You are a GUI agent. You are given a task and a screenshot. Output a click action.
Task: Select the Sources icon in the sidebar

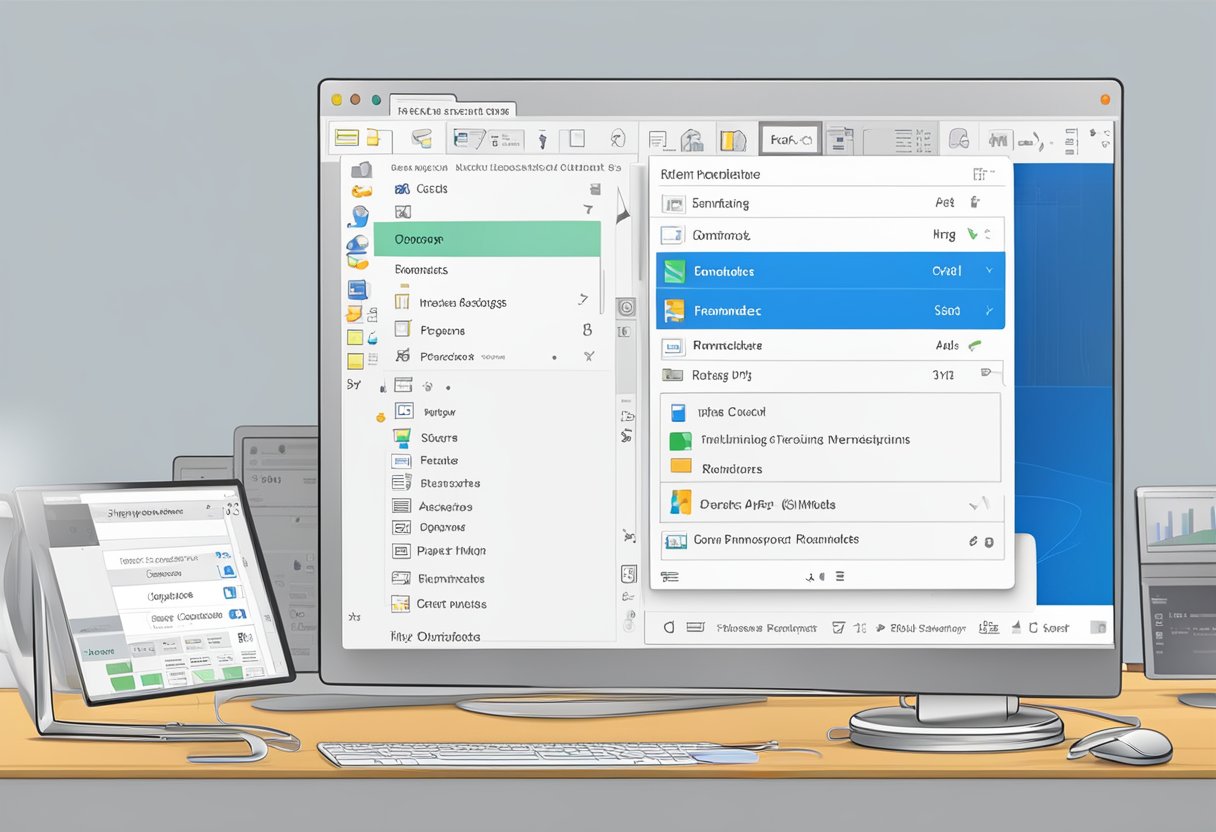point(404,437)
